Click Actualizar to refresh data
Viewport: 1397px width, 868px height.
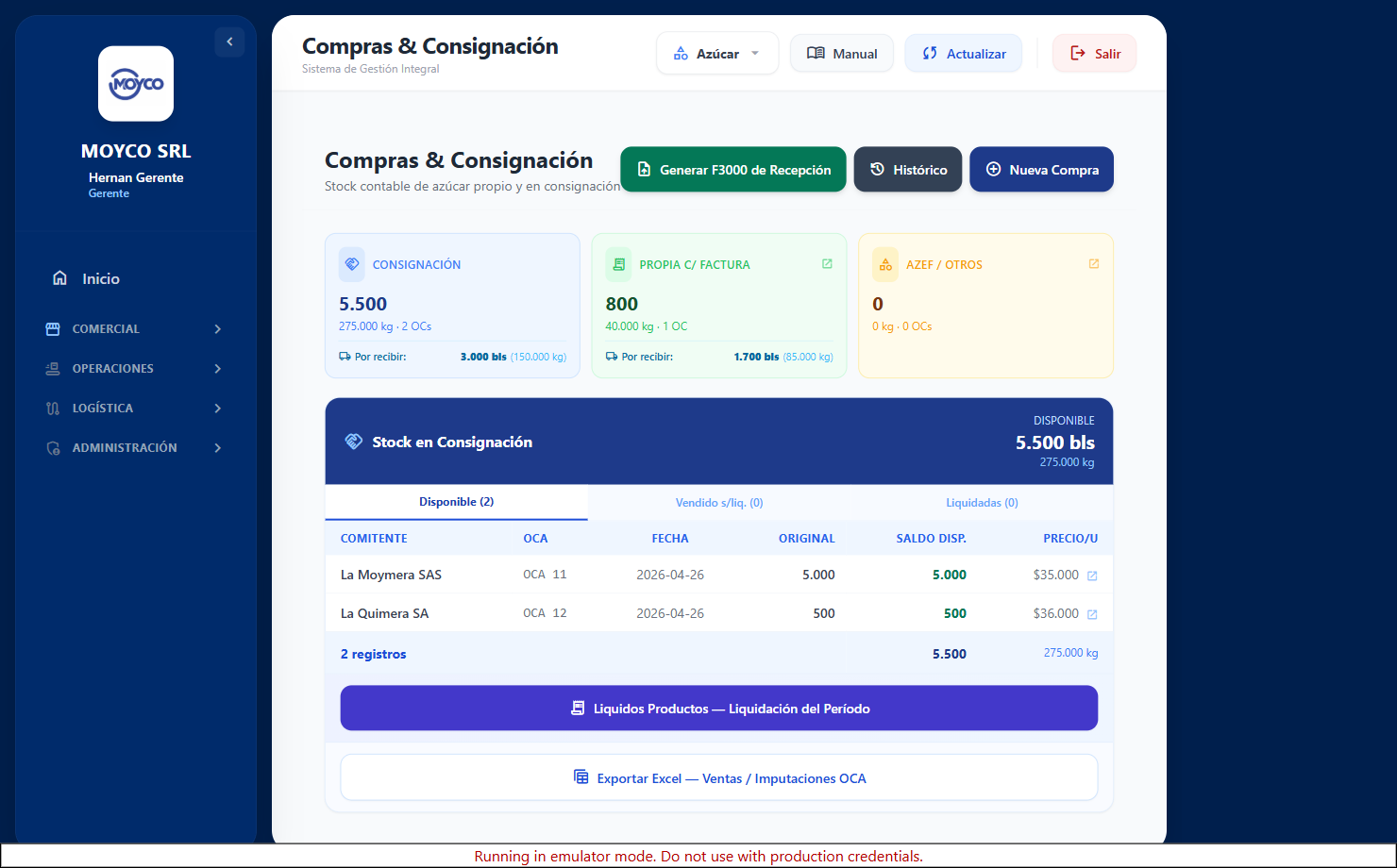964,54
